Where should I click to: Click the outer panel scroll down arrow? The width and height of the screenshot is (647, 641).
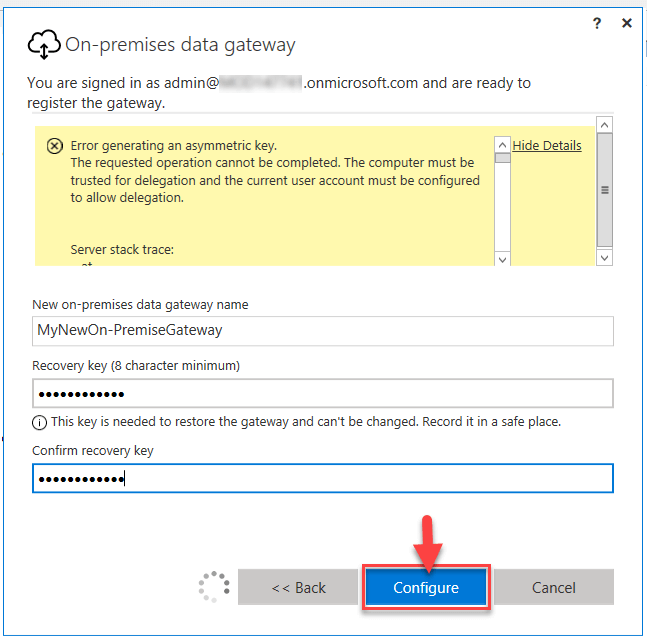pyautogui.click(x=604, y=257)
